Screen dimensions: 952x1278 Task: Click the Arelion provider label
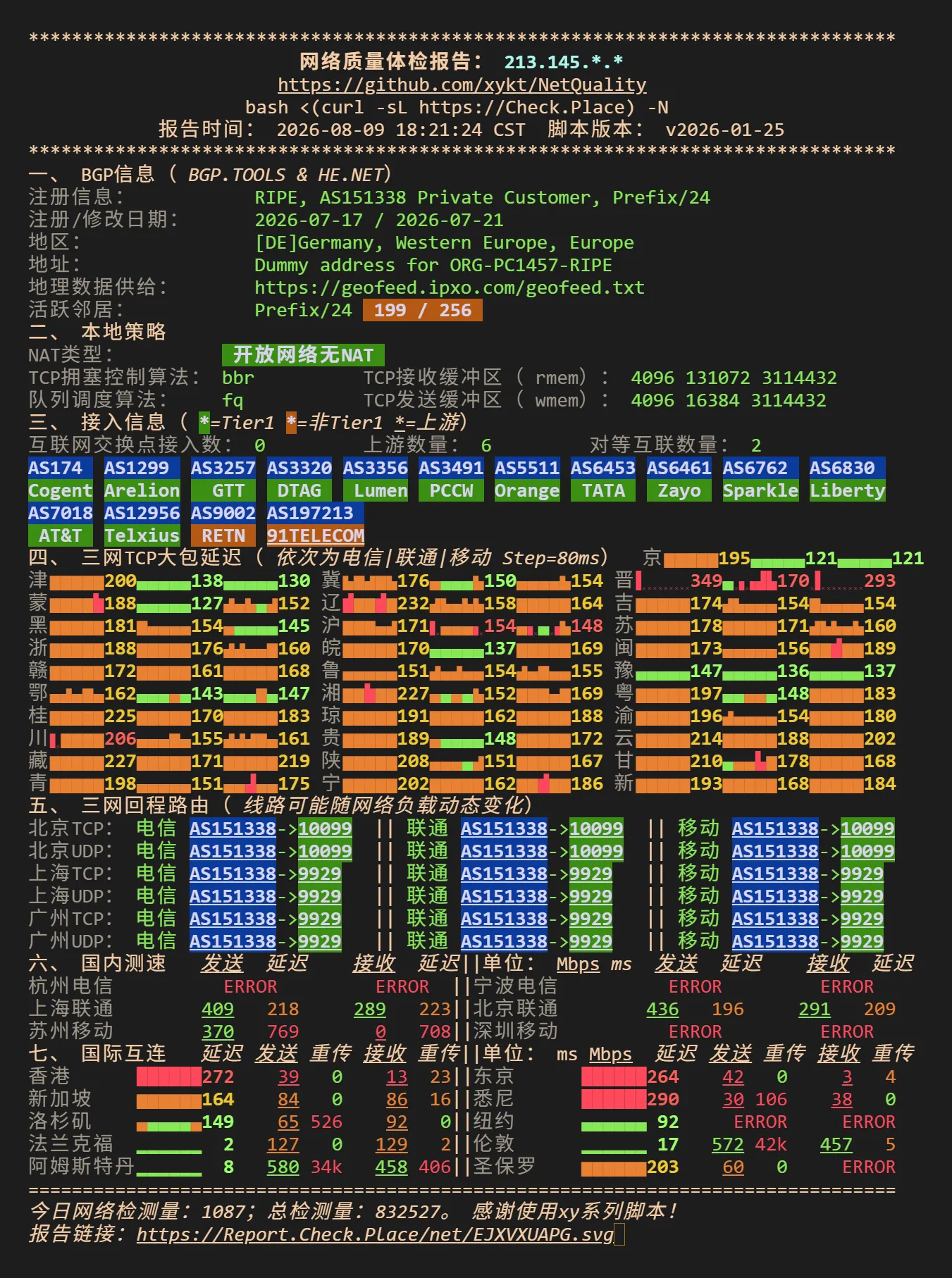click(142, 490)
